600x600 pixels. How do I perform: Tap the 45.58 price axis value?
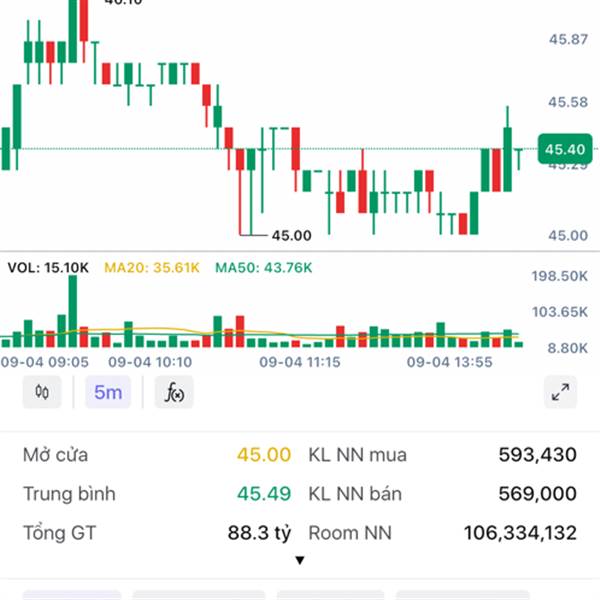click(x=568, y=102)
